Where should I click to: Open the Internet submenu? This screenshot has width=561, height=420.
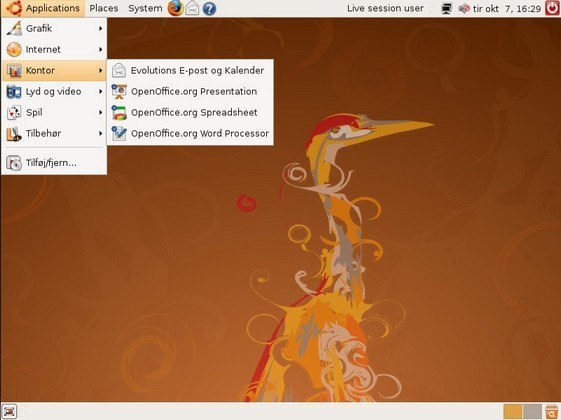[x=54, y=49]
